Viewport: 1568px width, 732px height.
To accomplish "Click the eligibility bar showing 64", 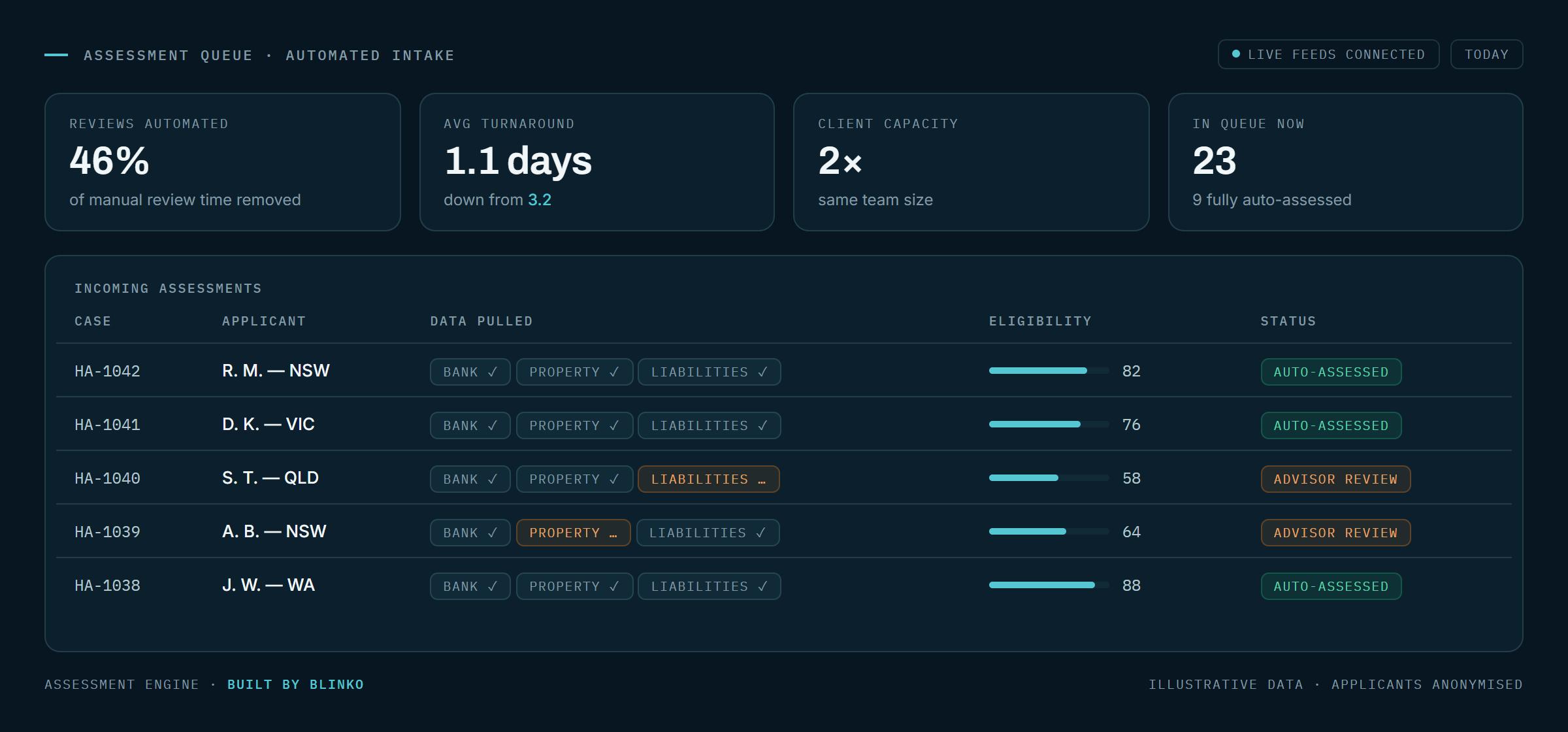I will tap(1049, 531).
